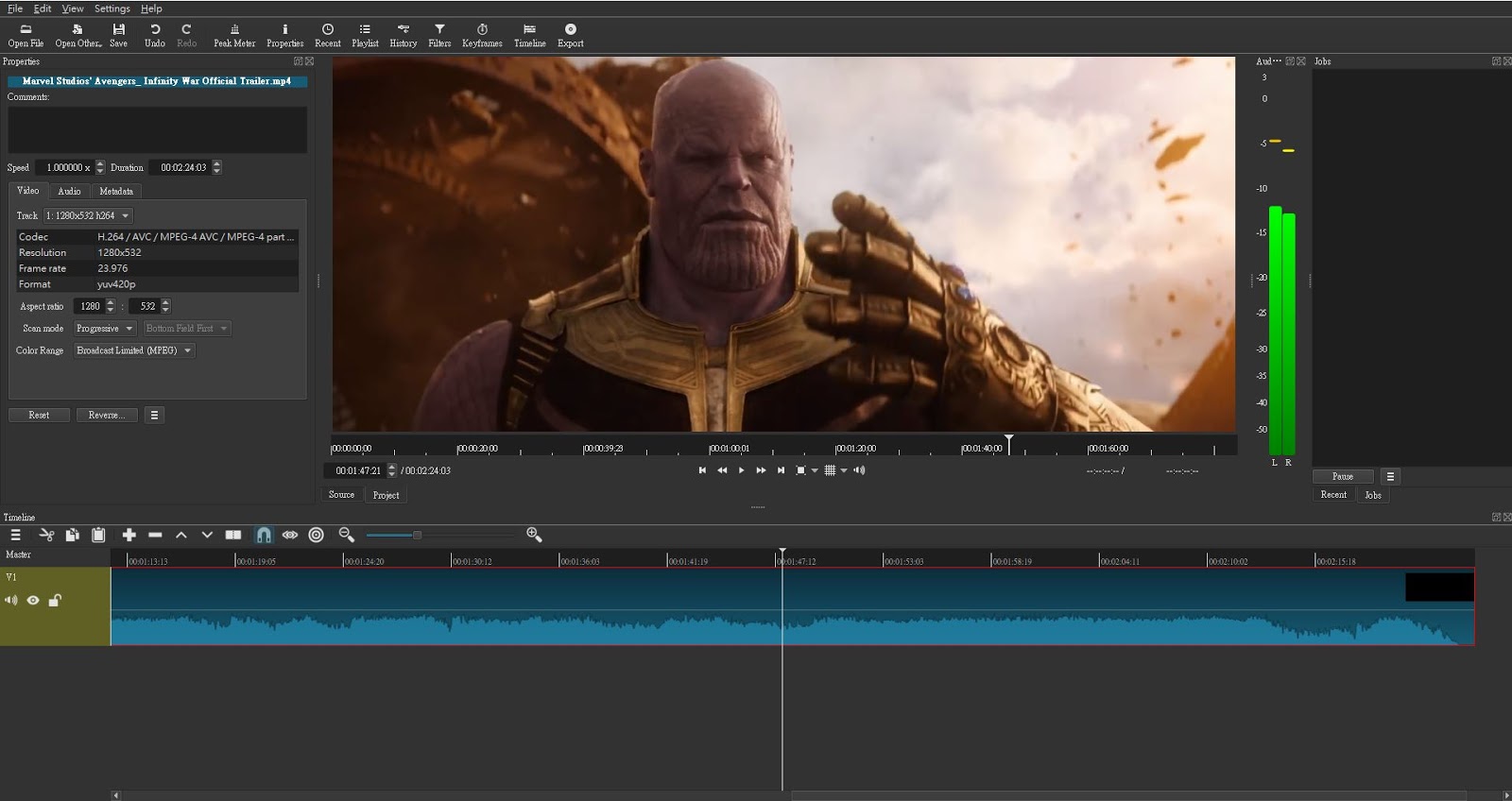Click the timeline zoom in magnifier

point(534,535)
